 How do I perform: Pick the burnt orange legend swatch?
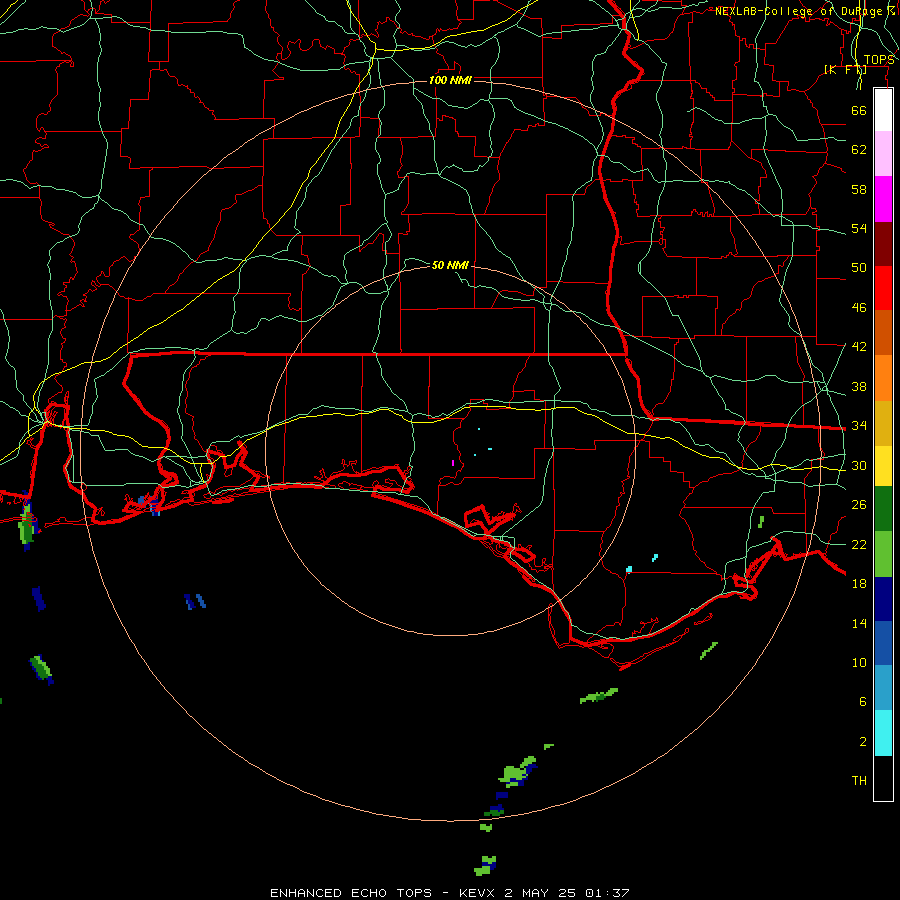coord(883,332)
